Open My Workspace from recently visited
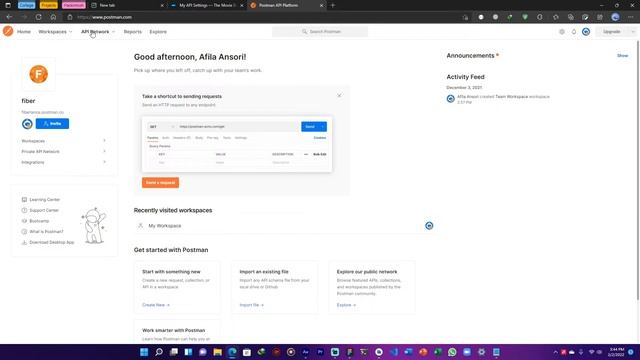640x360 pixels. [x=164, y=225]
